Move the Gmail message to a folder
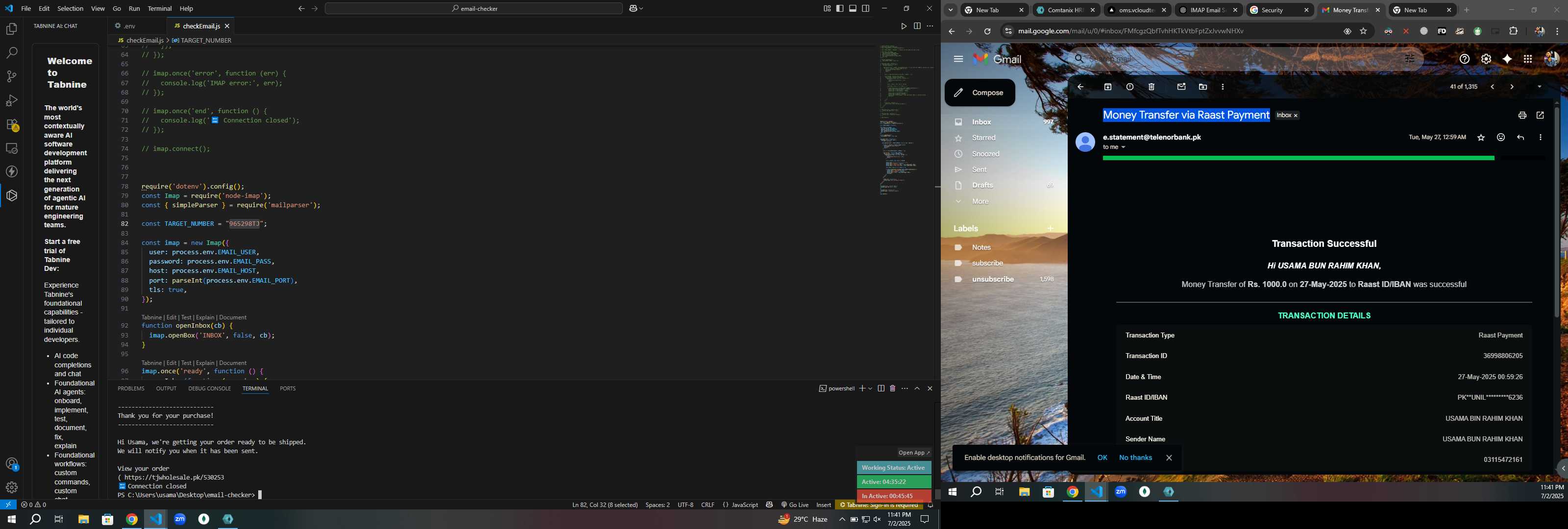 click(x=1203, y=87)
